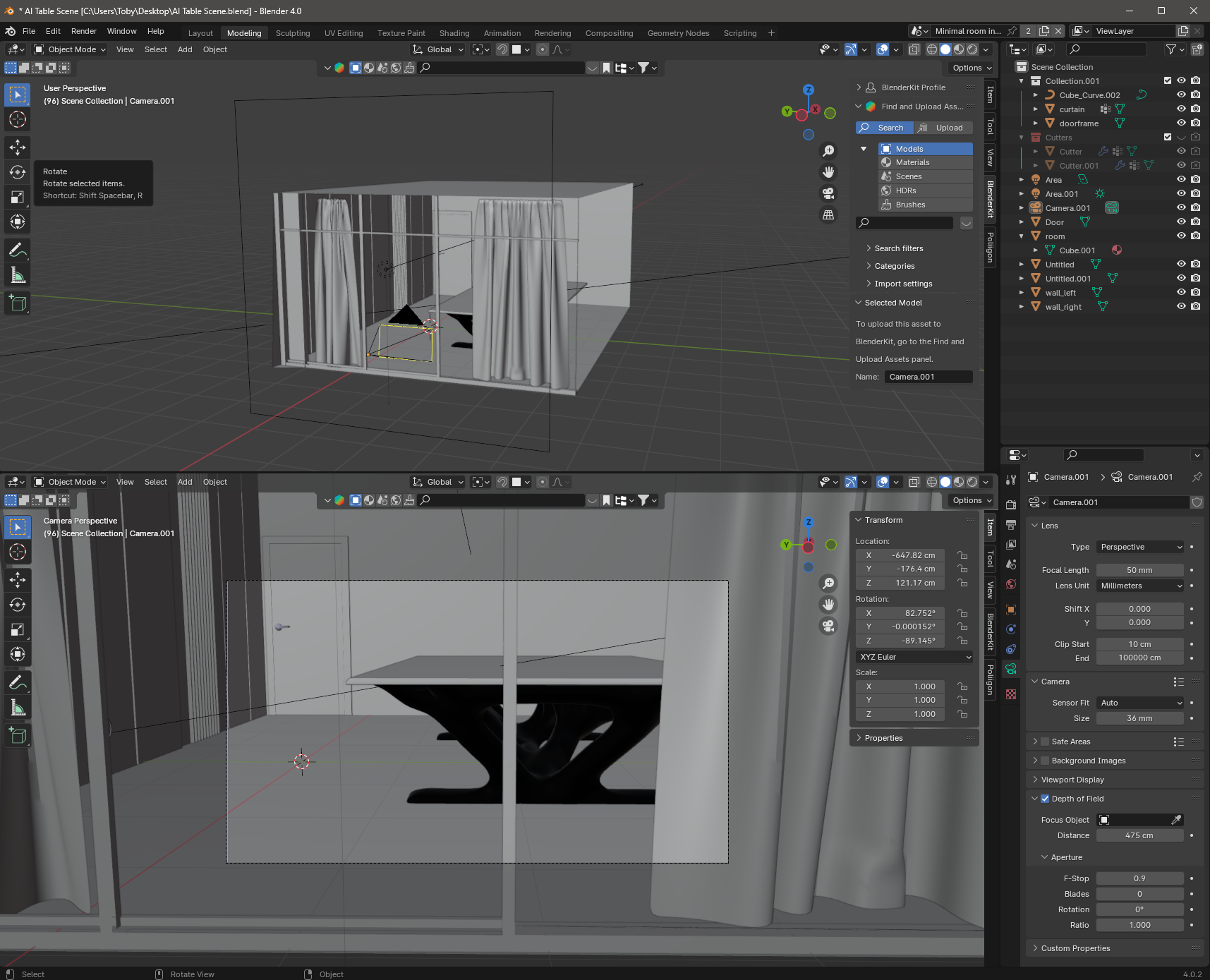The width and height of the screenshot is (1210, 980).
Task: Select the Annotate tool in top viewport
Action: coord(18,250)
